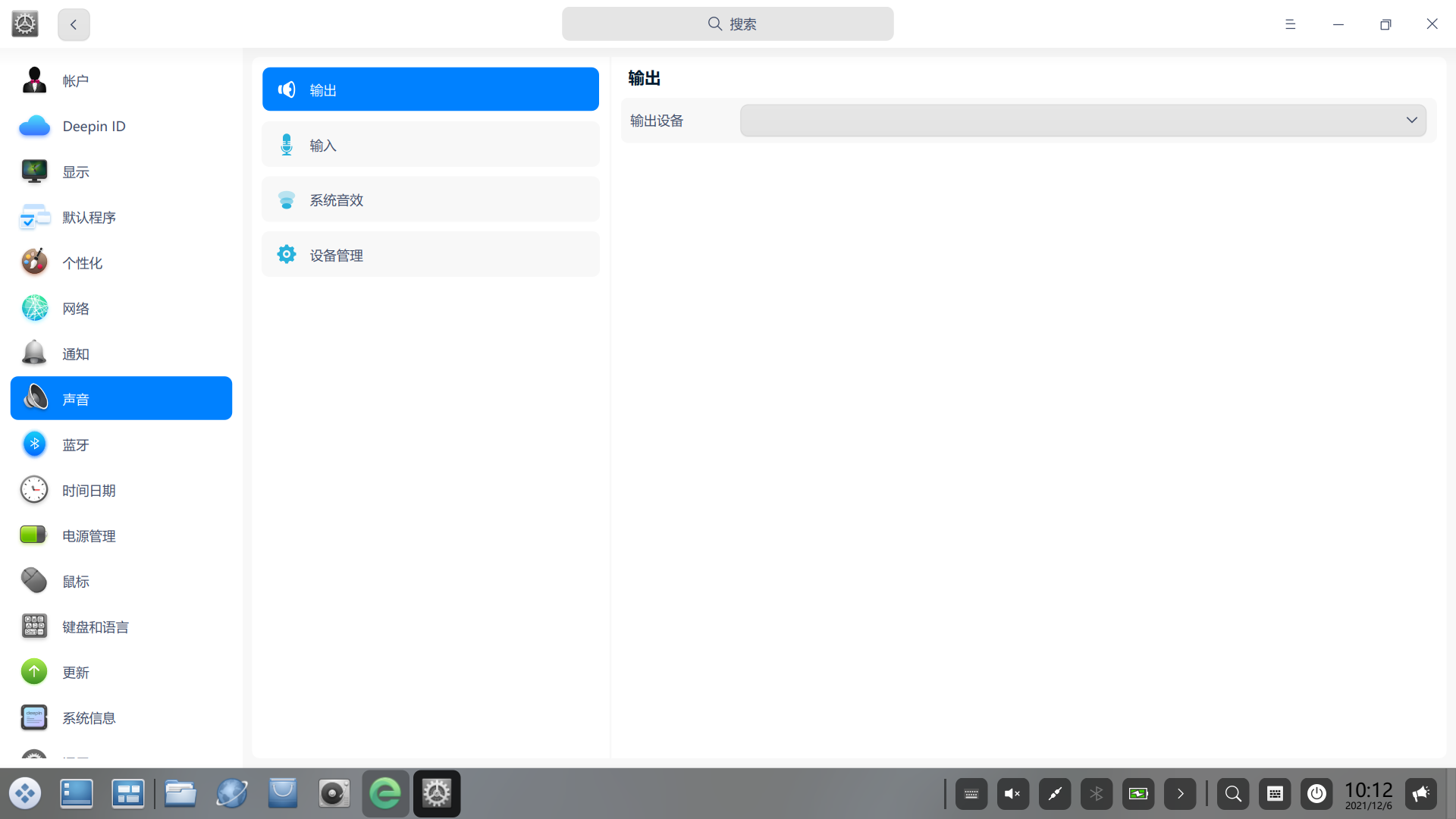Click the back navigation button
The height and width of the screenshot is (819, 1456).
tap(74, 24)
